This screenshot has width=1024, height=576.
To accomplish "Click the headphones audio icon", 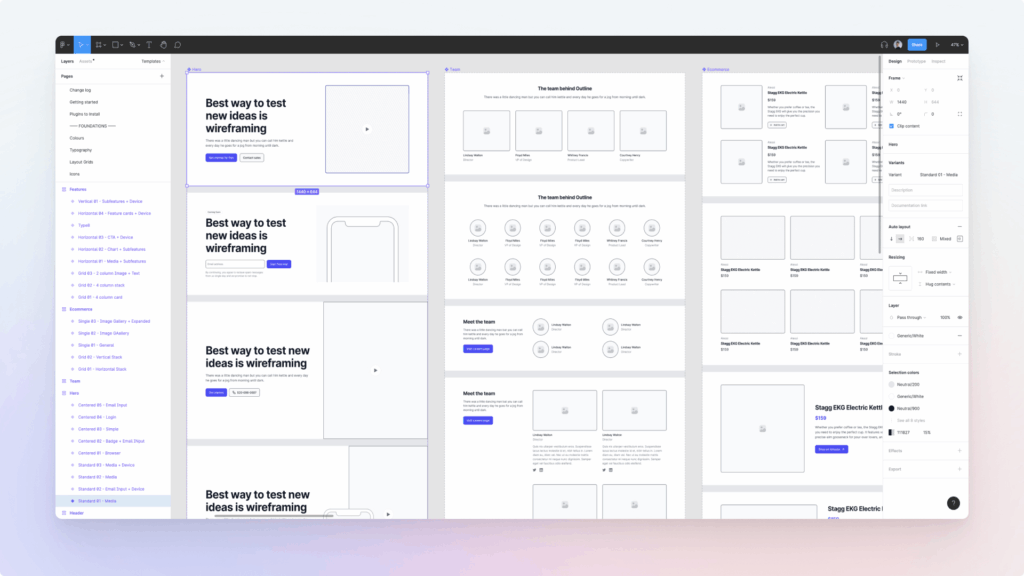I will click(x=884, y=45).
